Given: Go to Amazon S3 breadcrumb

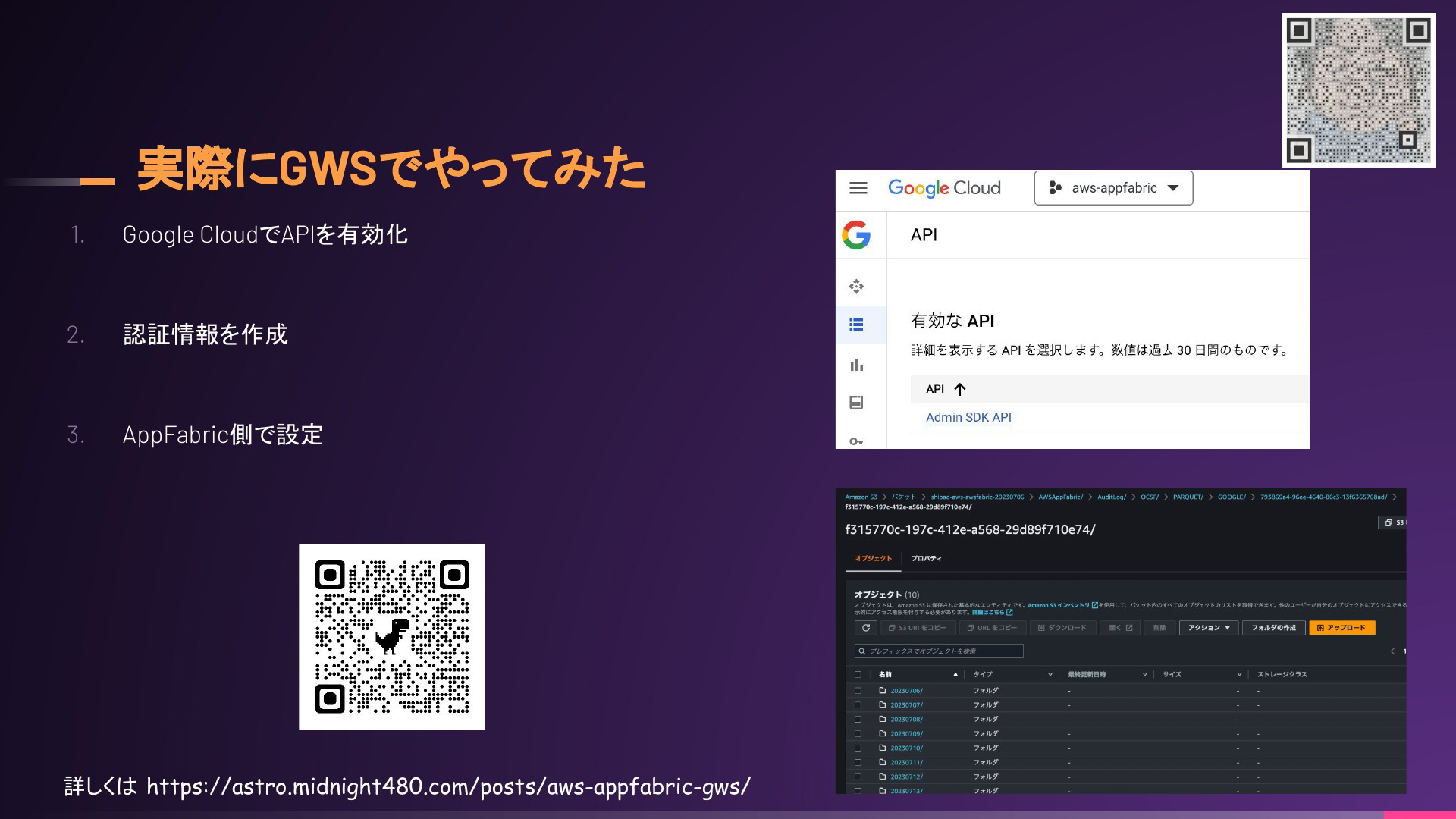Looking at the screenshot, I should pyautogui.click(x=861, y=497).
